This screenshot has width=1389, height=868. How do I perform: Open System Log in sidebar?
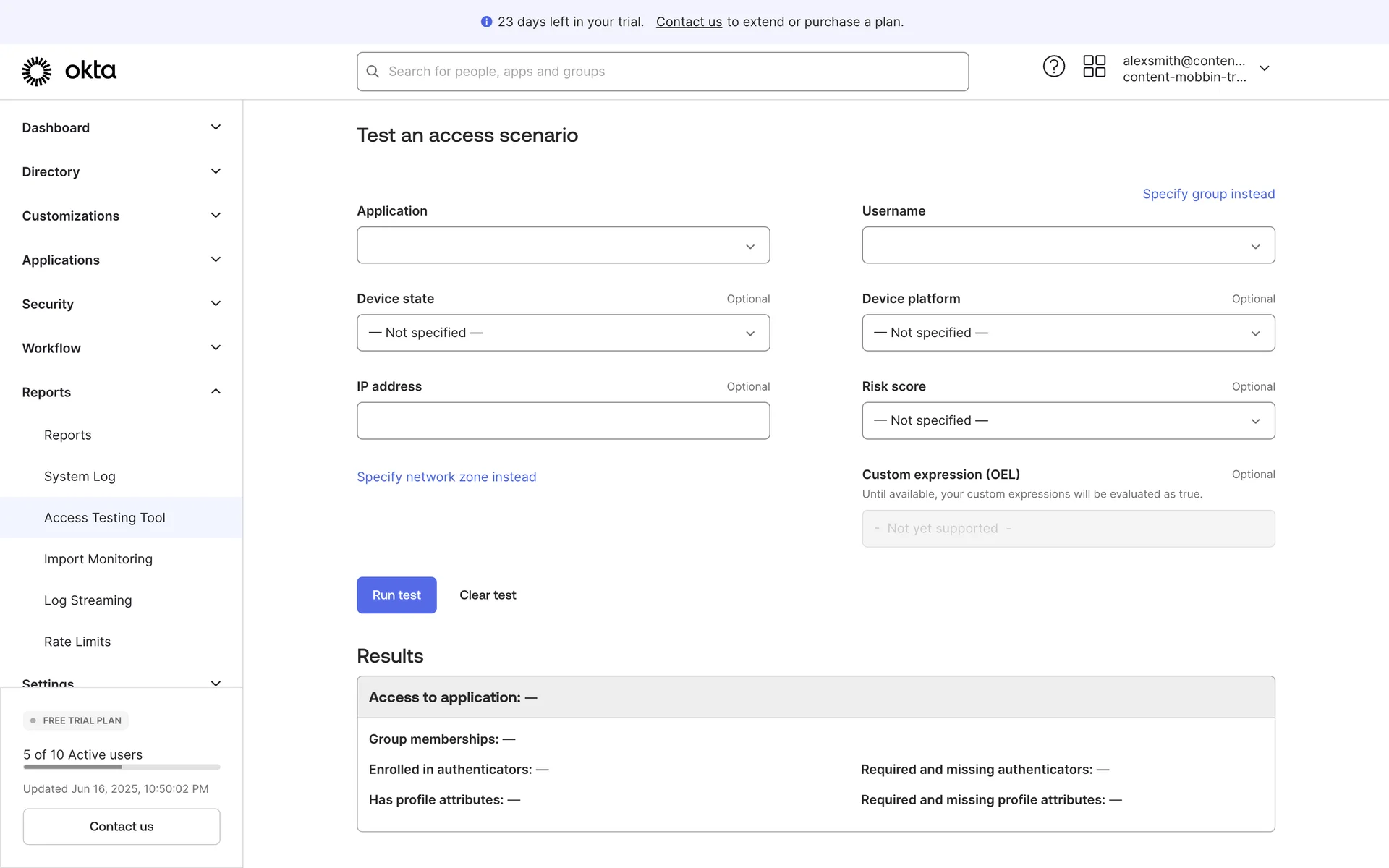[80, 477]
